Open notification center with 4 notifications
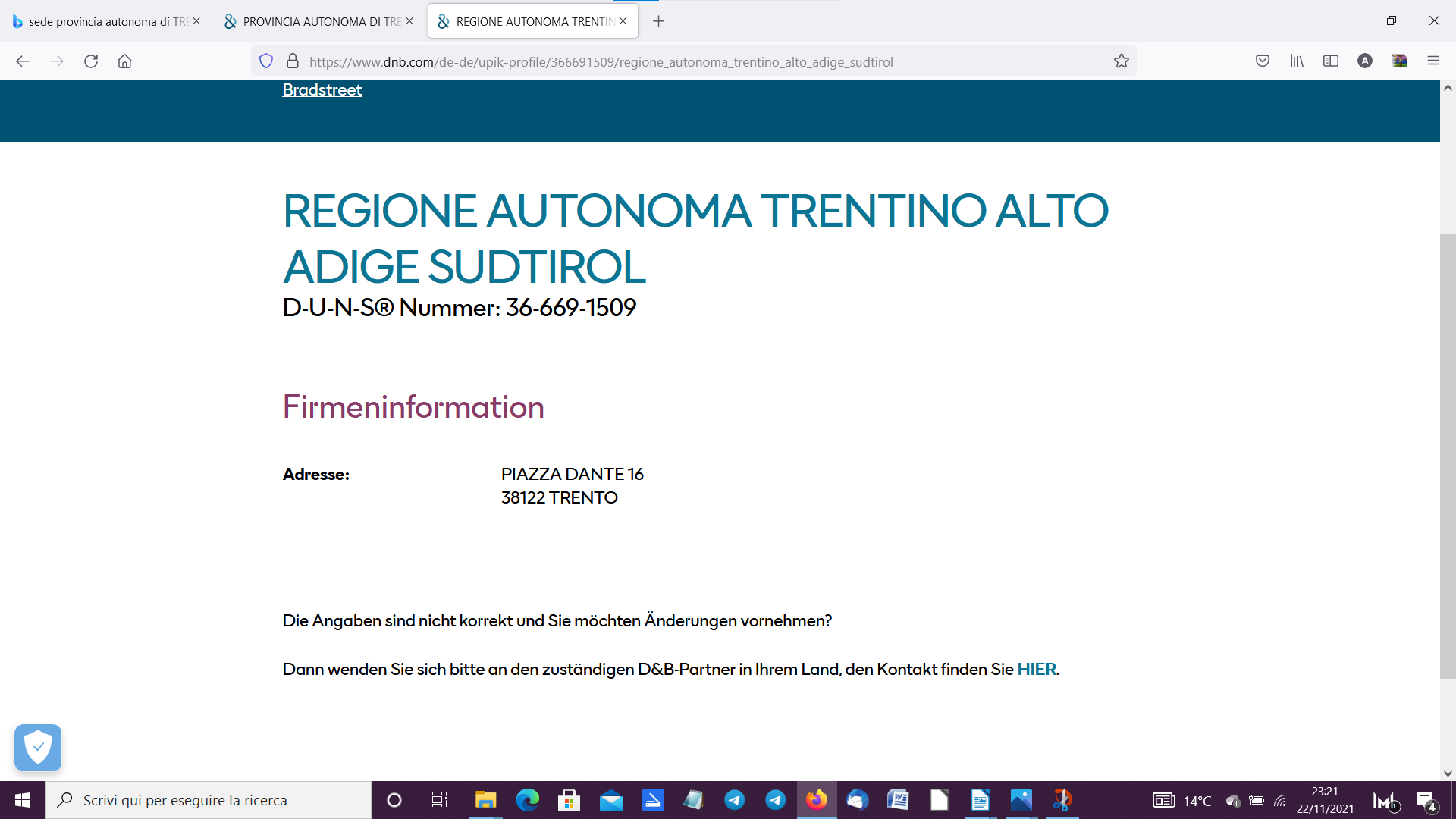This screenshot has width=1456, height=819. pos(1426,801)
